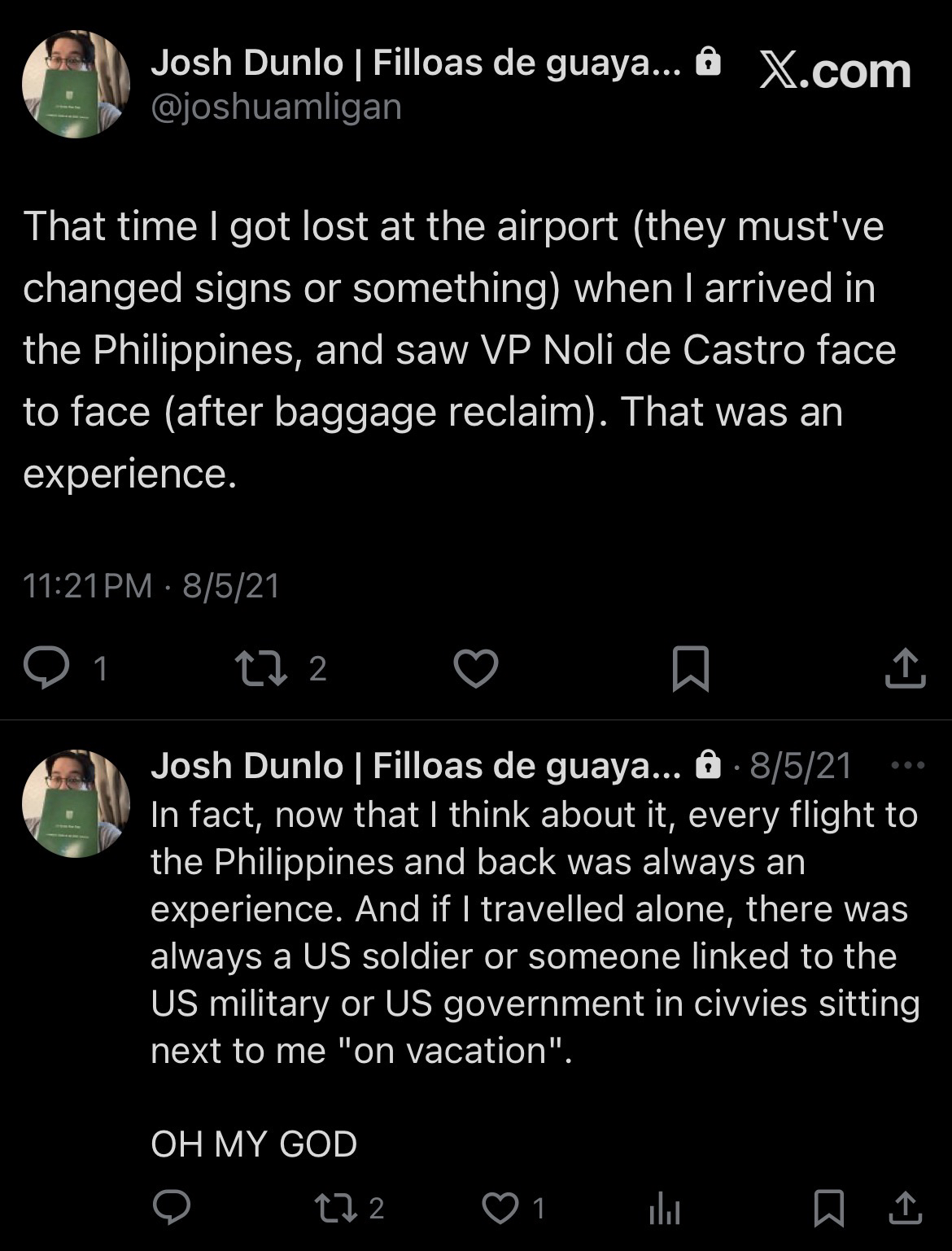This screenshot has height=1251, width=952.
Task: View analytics for the reply tweet
Action: pyautogui.click(x=665, y=1209)
